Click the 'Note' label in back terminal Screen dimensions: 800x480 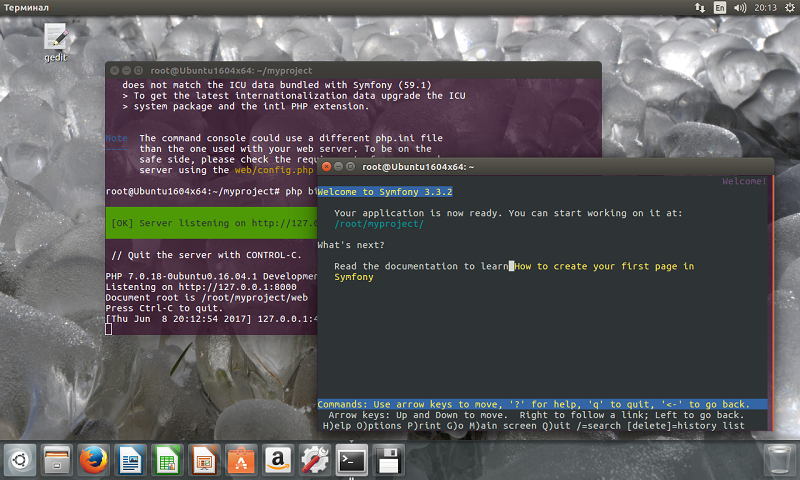point(116,138)
